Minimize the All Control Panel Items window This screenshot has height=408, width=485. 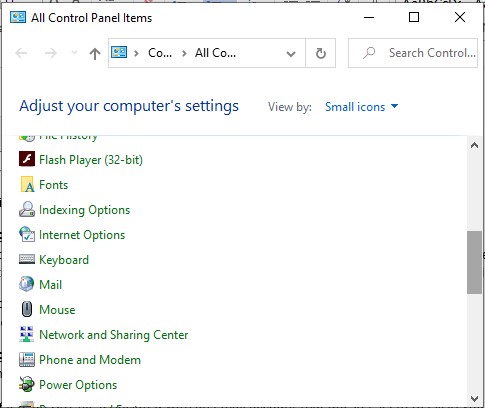click(369, 17)
